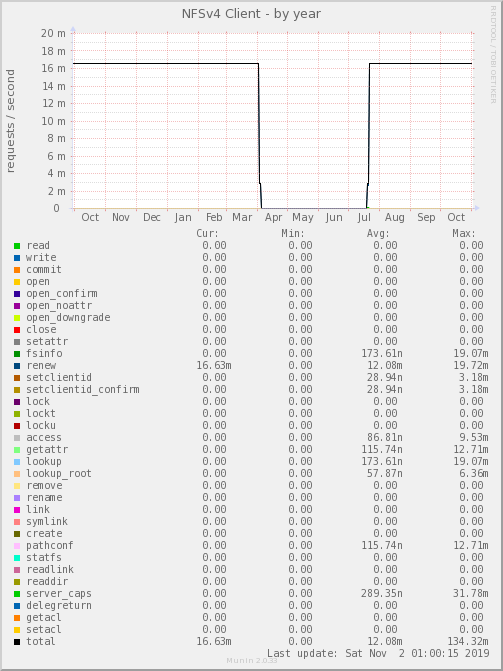This screenshot has width=503, height=671.
Task: Click the 16 m tick on the y-axis
Action: 53,68
